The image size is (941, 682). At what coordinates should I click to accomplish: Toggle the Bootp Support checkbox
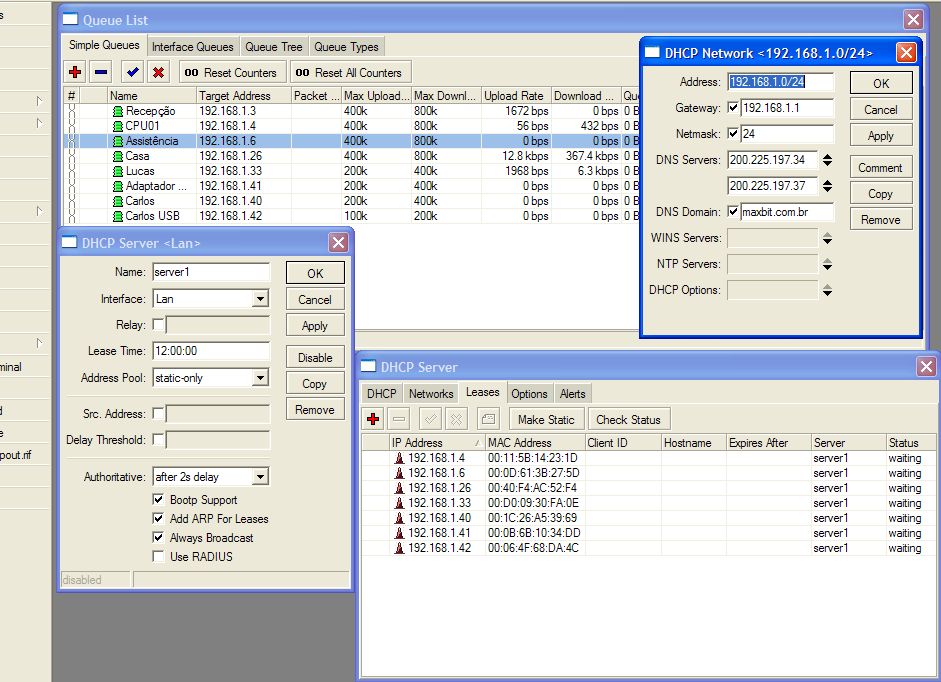click(x=158, y=500)
